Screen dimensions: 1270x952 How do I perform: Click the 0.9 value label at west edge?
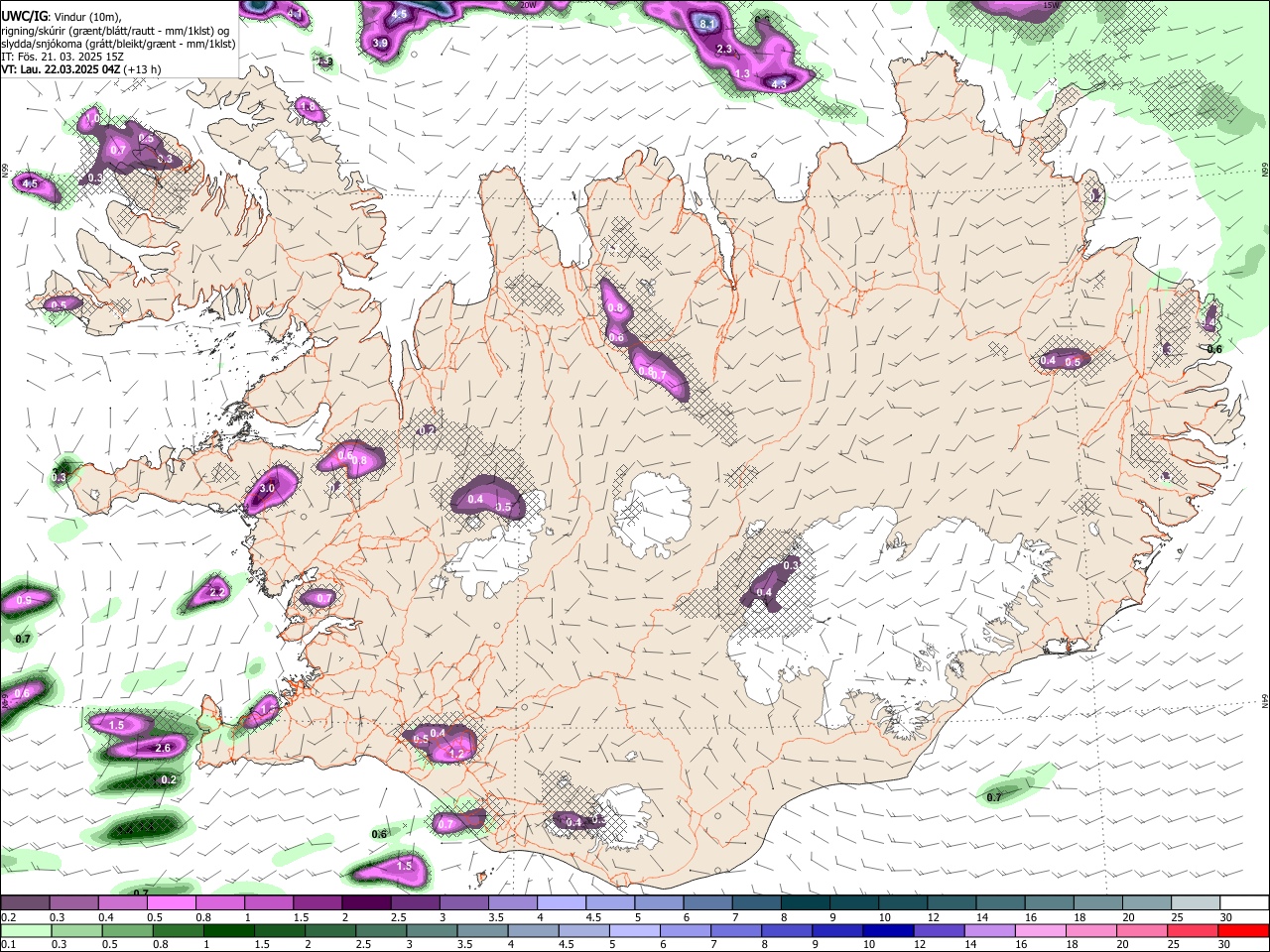point(24,600)
